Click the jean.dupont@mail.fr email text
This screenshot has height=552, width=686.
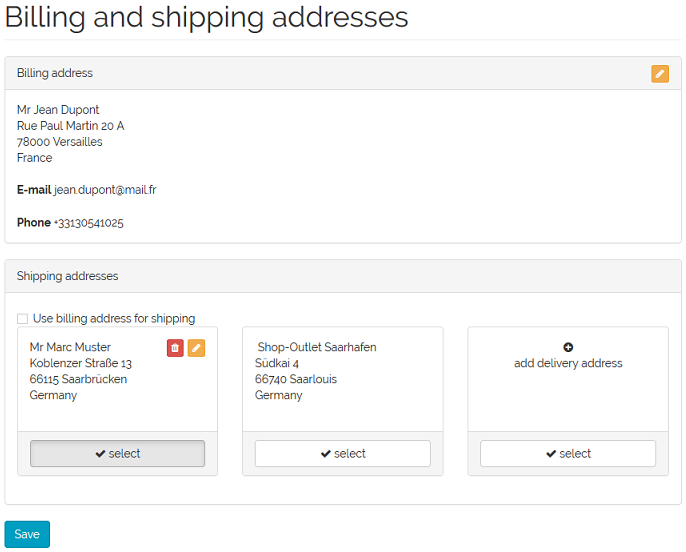coord(105,190)
